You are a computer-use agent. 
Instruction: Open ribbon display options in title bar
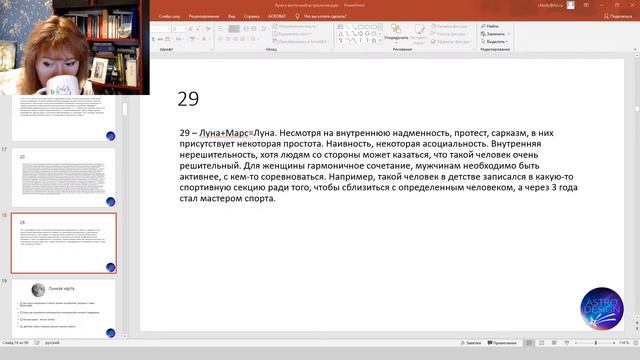coord(586,5)
